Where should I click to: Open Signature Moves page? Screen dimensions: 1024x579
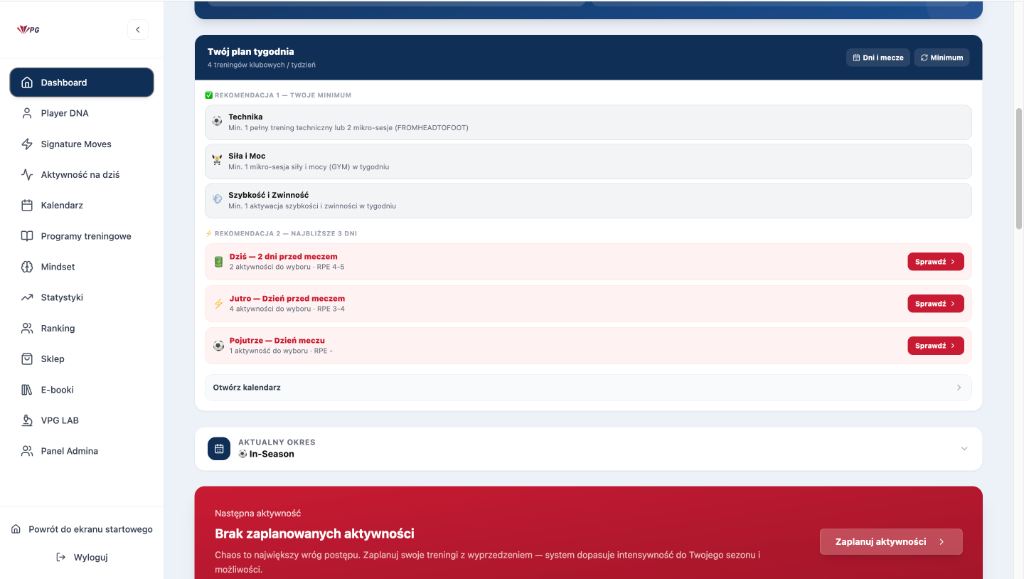point(82,144)
